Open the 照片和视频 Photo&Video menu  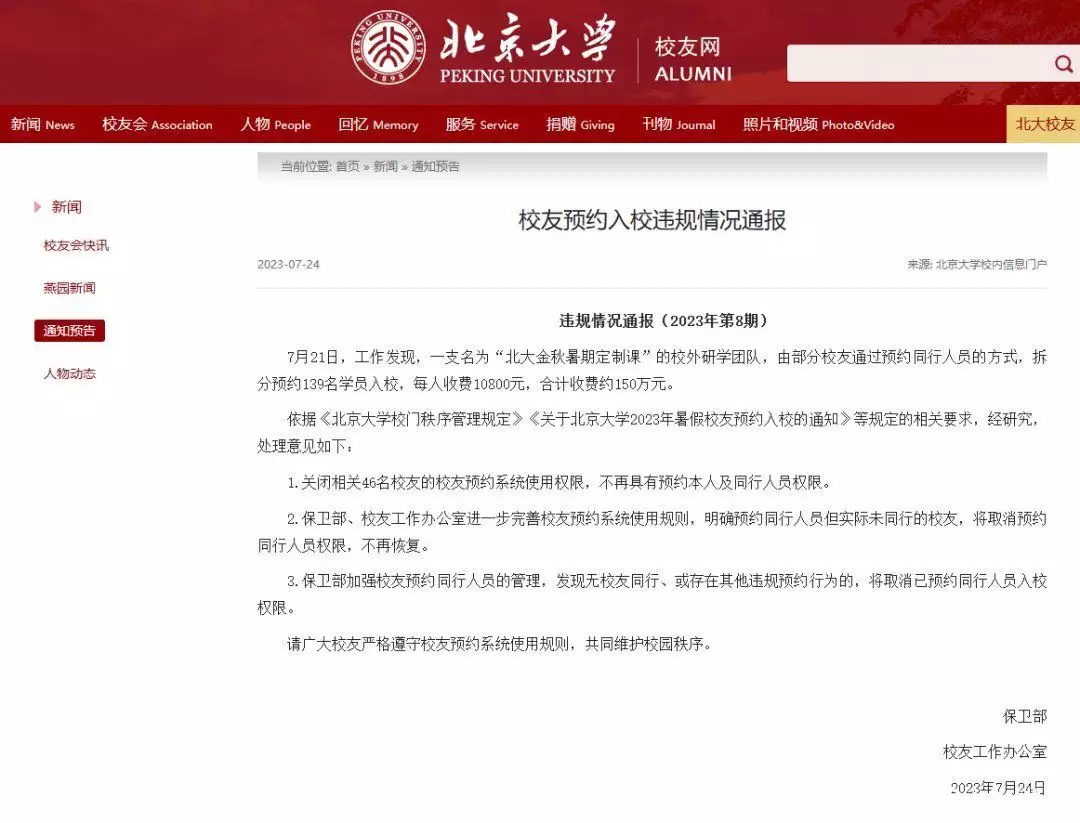(x=818, y=125)
